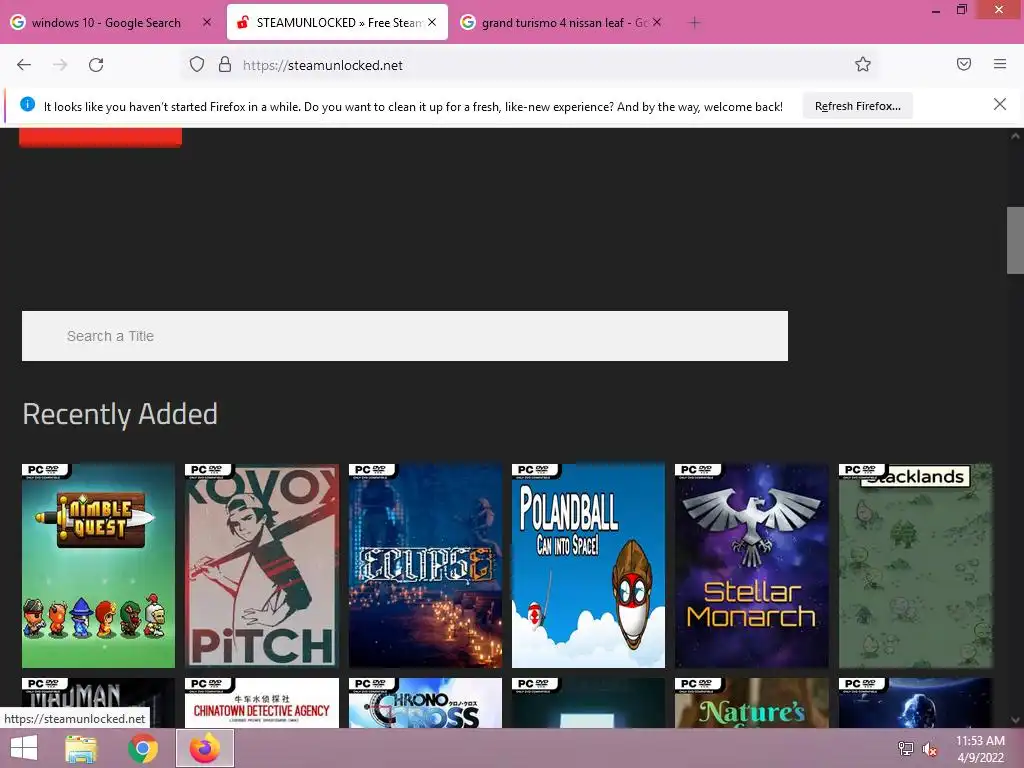Open the Stellar Monarch game cover

752,566
